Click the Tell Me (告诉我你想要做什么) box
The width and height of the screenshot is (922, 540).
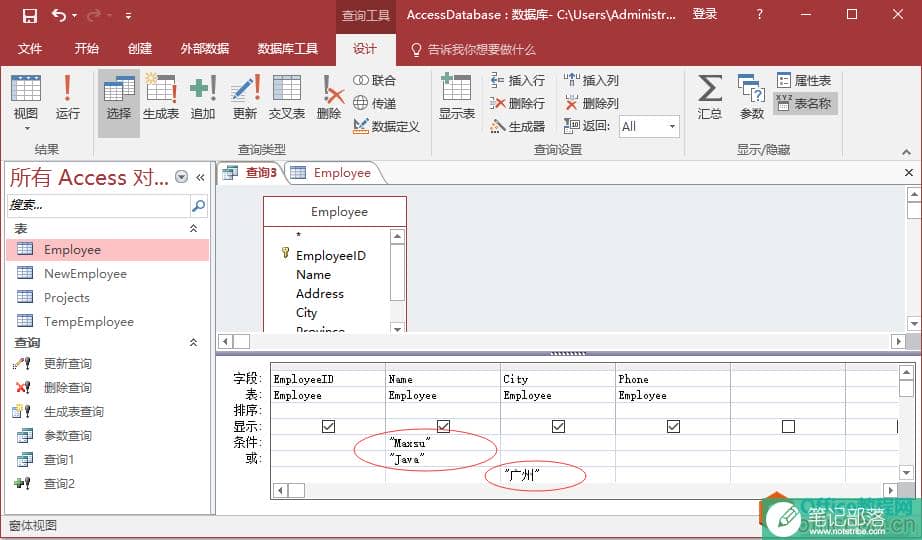473,49
